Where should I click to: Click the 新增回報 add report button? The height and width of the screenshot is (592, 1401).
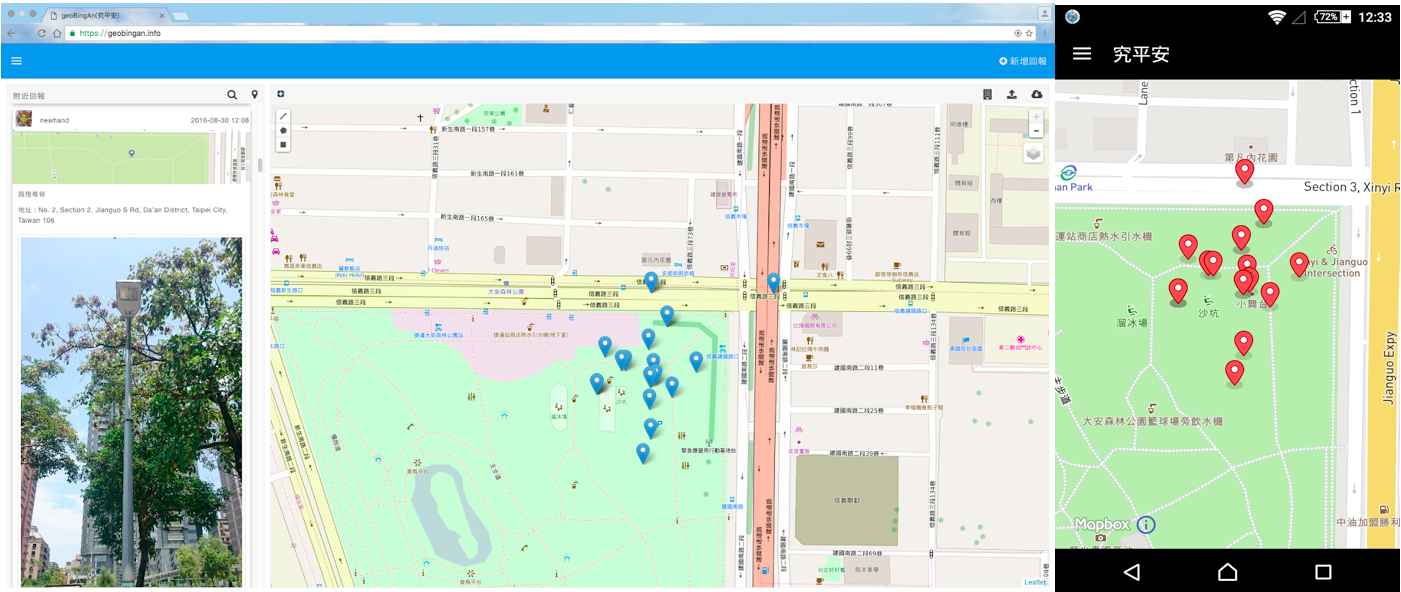tap(1023, 61)
